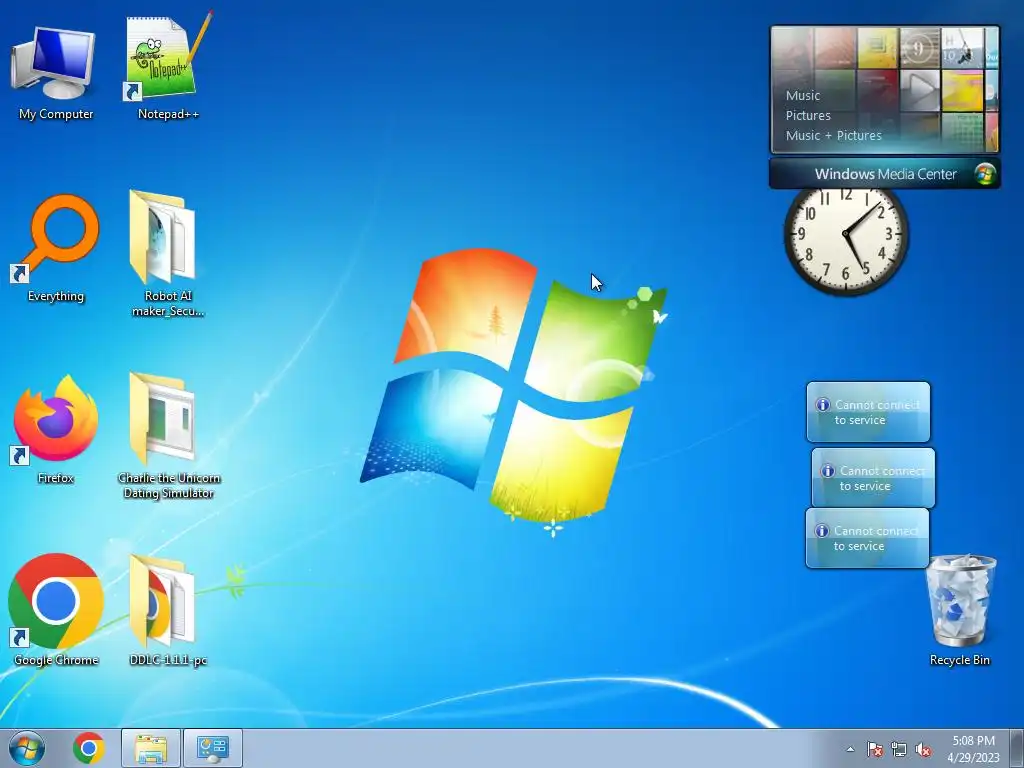Click the Action Center flag tray icon
Image resolution: width=1024 pixels, height=768 pixels.
coord(875,749)
